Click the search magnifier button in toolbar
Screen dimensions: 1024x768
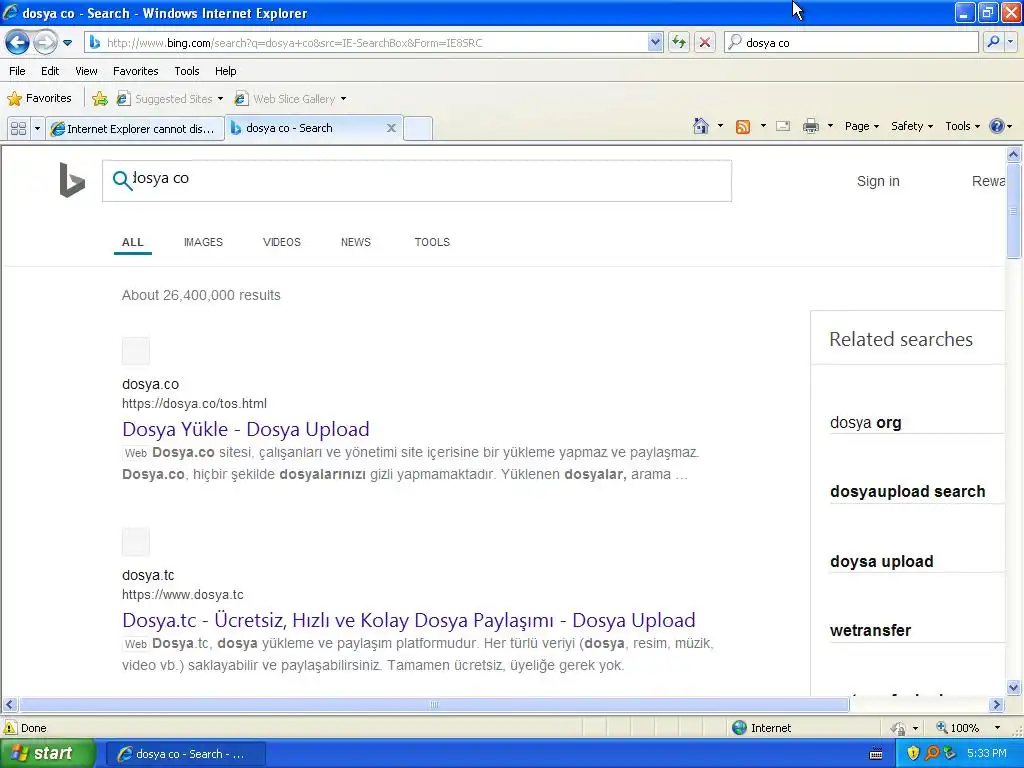(x=993, y=43)
